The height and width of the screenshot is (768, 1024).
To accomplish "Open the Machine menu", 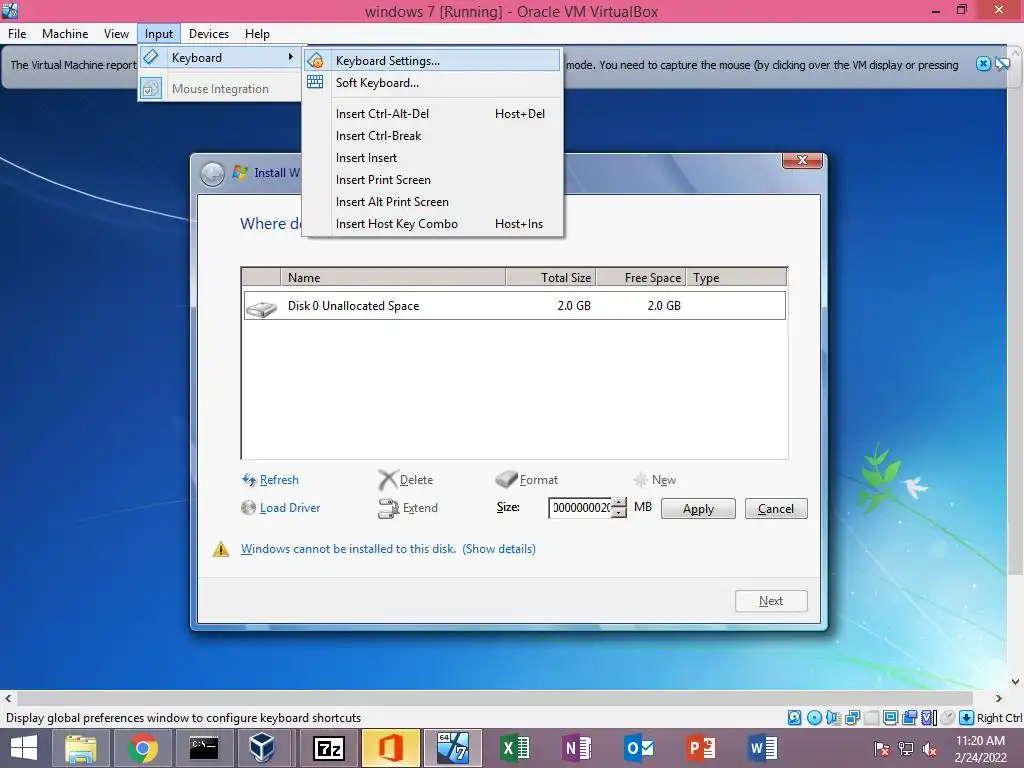I will click(65, 34).
